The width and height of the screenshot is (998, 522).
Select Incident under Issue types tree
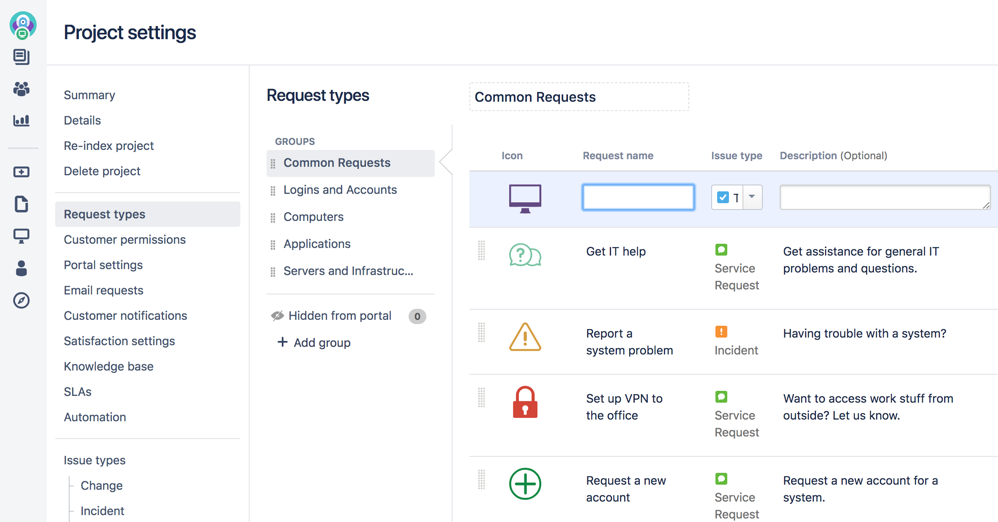(x=102, y=511)
